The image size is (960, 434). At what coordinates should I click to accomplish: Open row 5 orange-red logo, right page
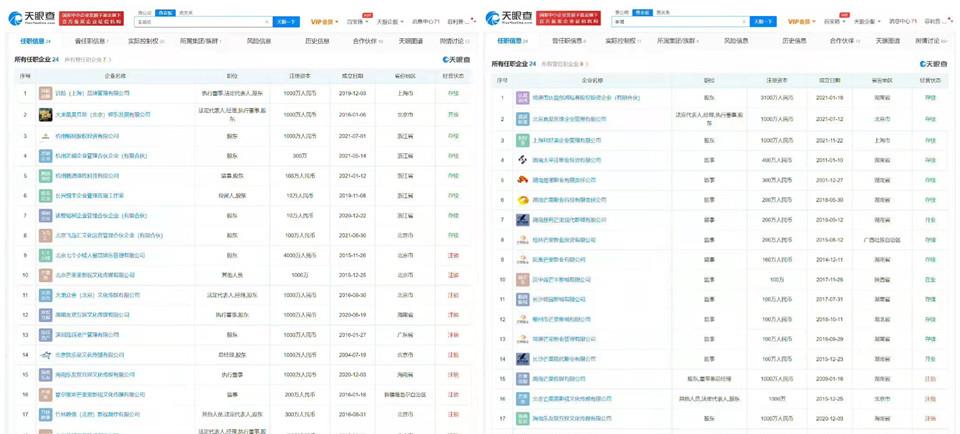click(522, 180)
